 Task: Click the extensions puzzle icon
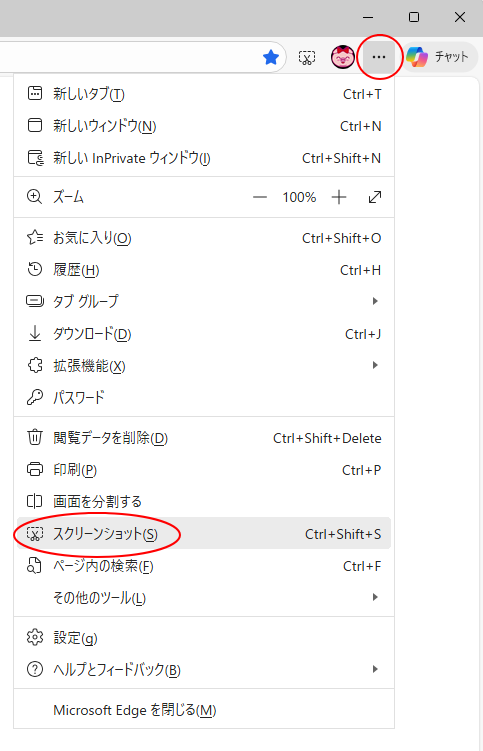[35, 365]
